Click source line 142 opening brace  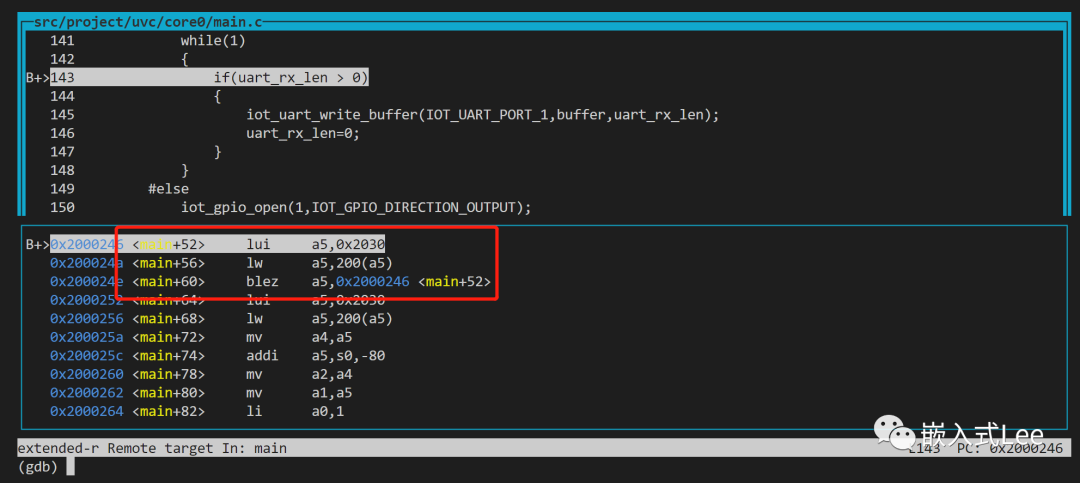[185, 59]
